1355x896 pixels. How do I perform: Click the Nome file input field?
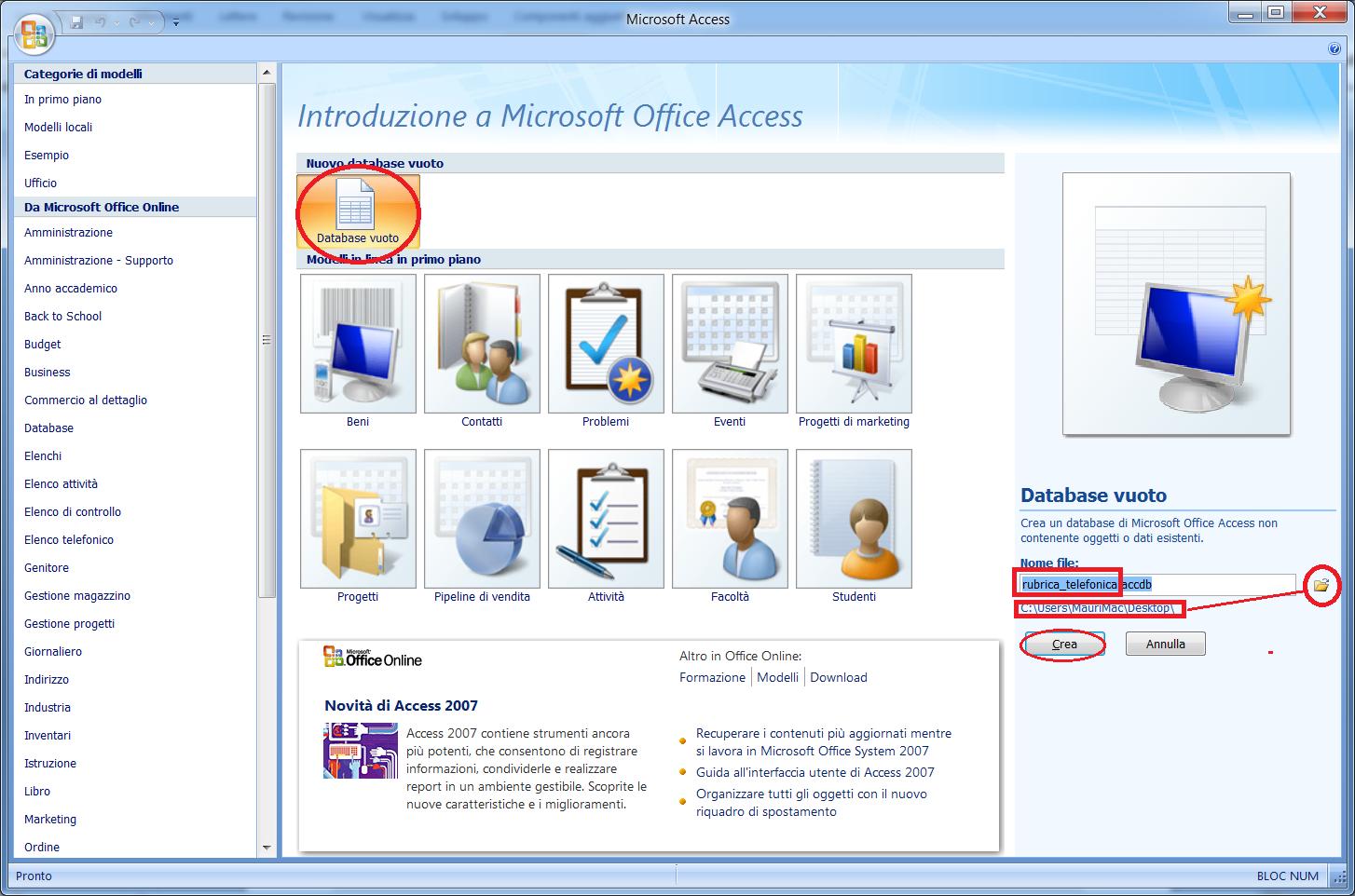pyautogui.click(x=1157, y=585)
